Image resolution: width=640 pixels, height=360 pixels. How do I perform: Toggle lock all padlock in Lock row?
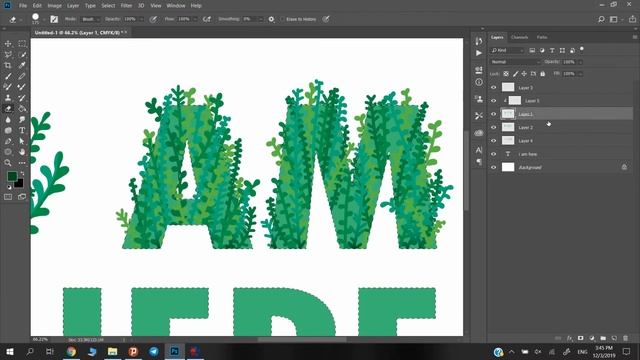click(542, 74)
